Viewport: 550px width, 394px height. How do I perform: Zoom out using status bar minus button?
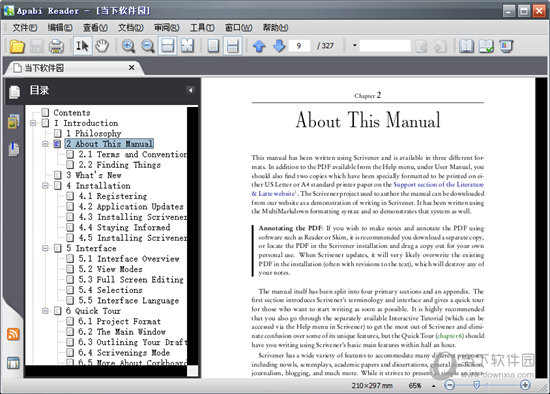[449, 385]
